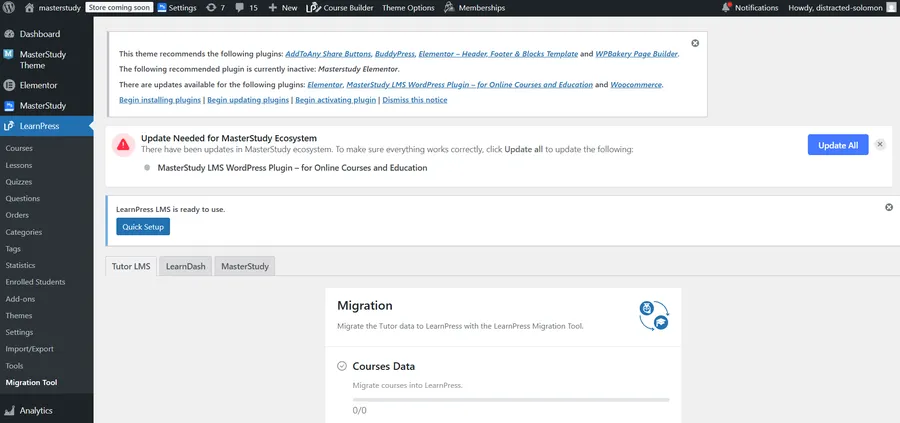Open Enrolled Students page
Screen dimensions: 900x423
click(36, 282)
